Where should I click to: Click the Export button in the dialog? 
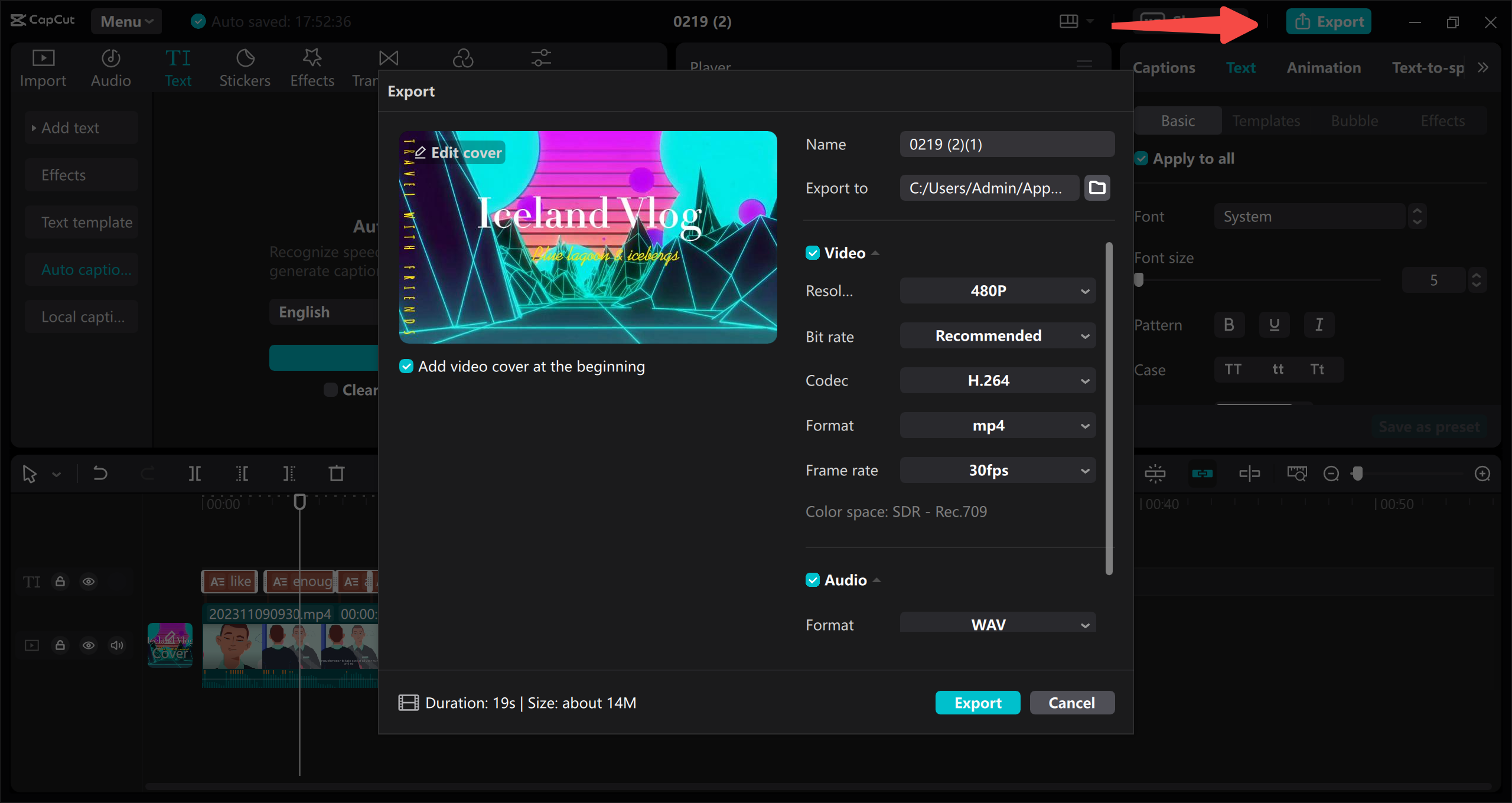tap(977, 703)
